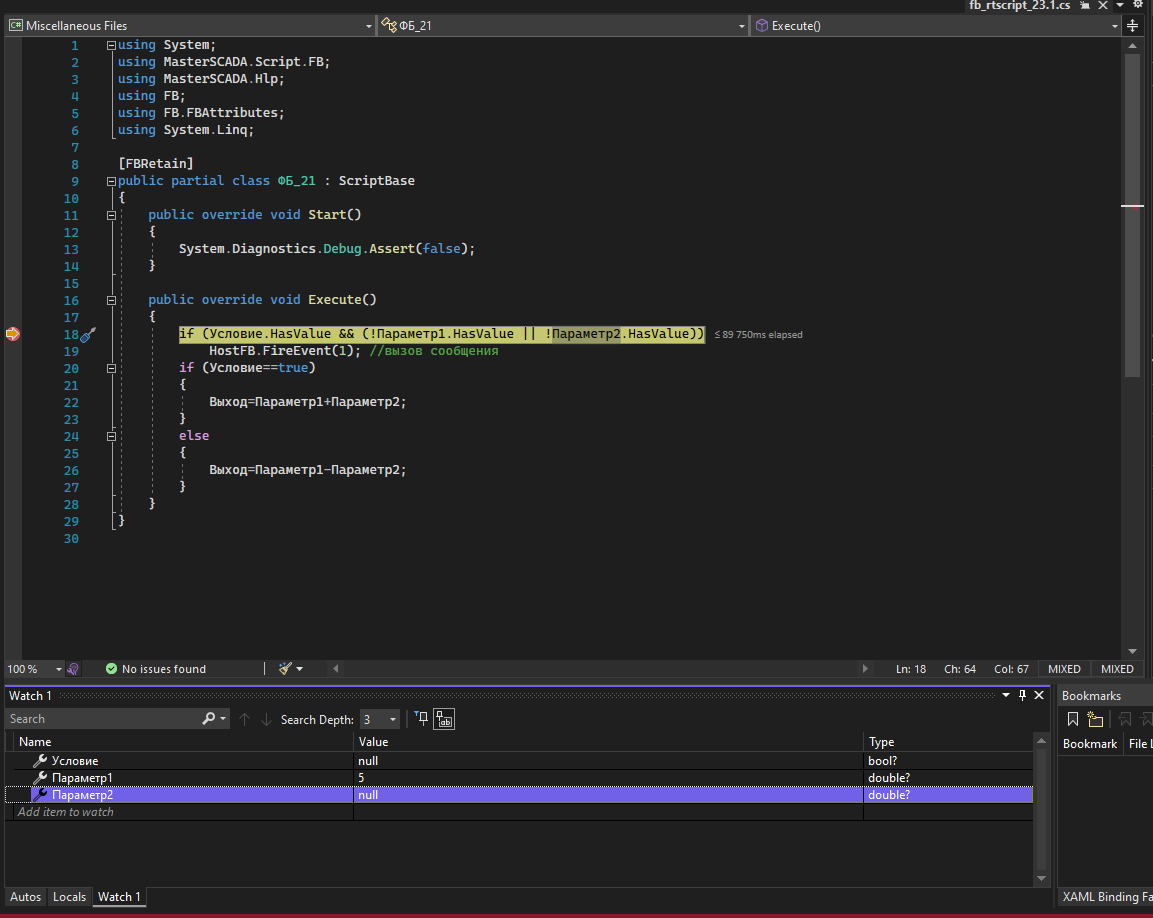This screenshot has width=1153, height=918.
Task: Open the editor tab settings gear
Action: coord(1138,4)
